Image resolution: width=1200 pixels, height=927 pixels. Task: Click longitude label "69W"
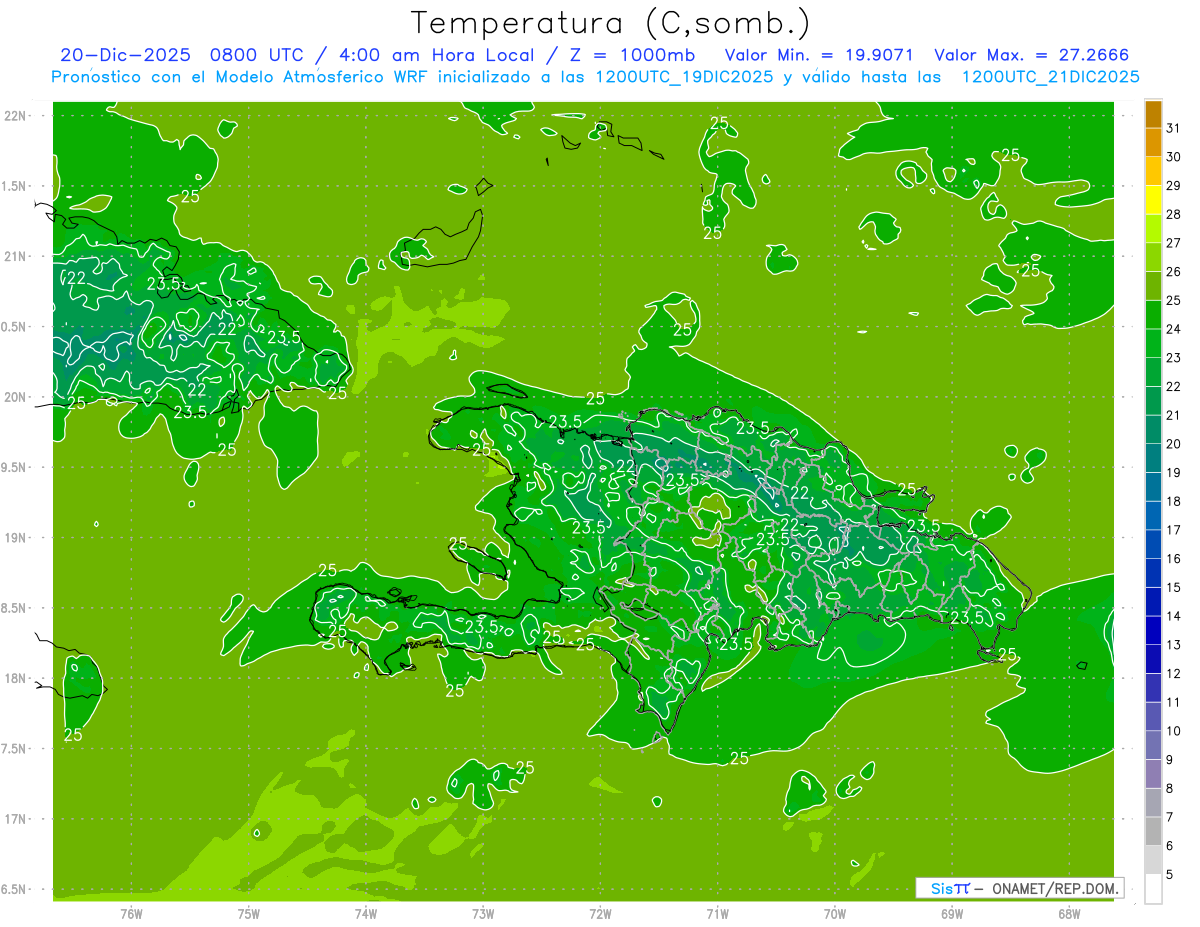[952, 913]
